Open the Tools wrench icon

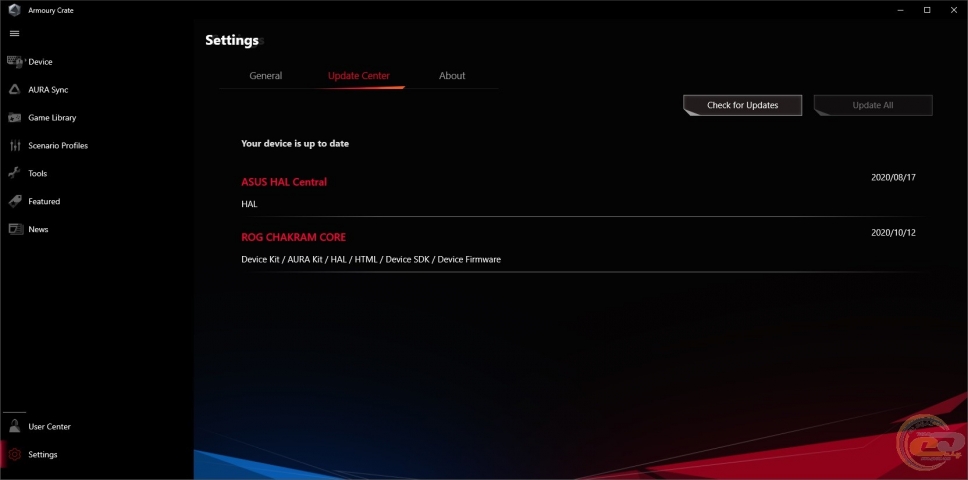click(x=15, y=173)
